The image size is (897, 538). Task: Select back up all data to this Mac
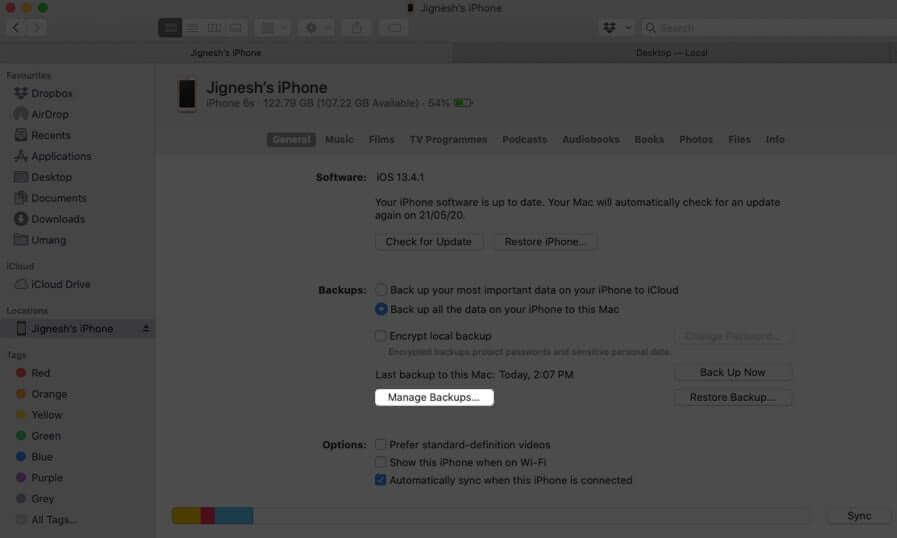381,309
